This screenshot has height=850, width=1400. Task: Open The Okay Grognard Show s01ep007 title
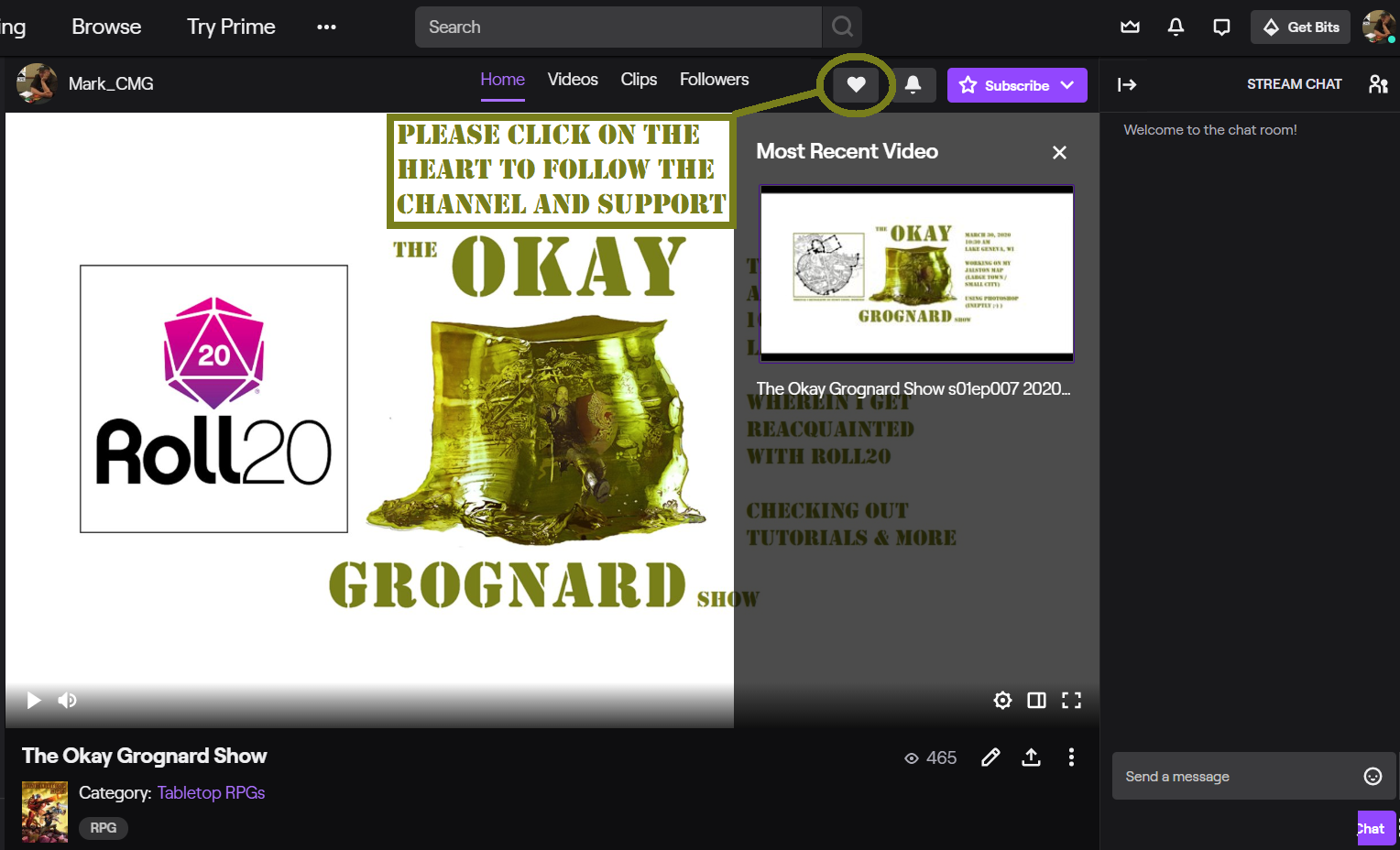tap(913, 389)
